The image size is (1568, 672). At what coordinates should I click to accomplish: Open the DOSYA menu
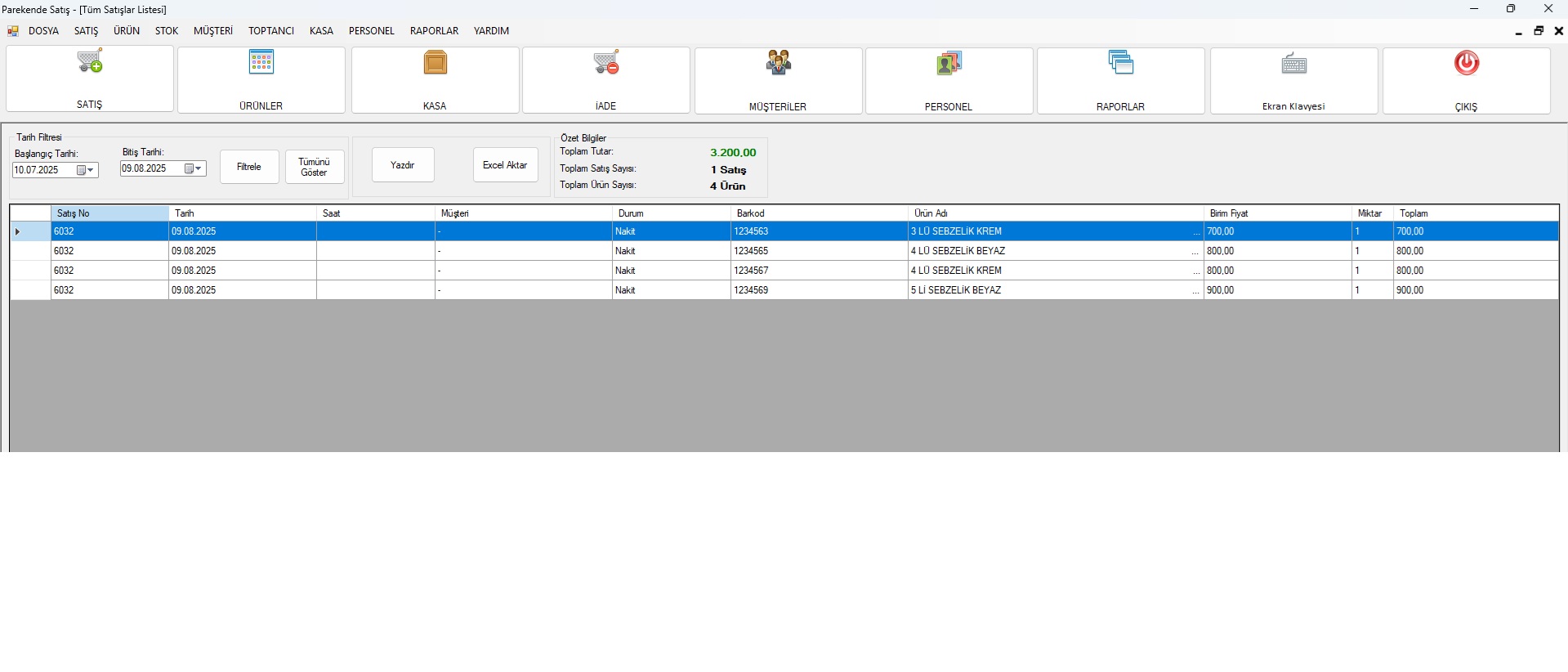[x=43, y=31]
